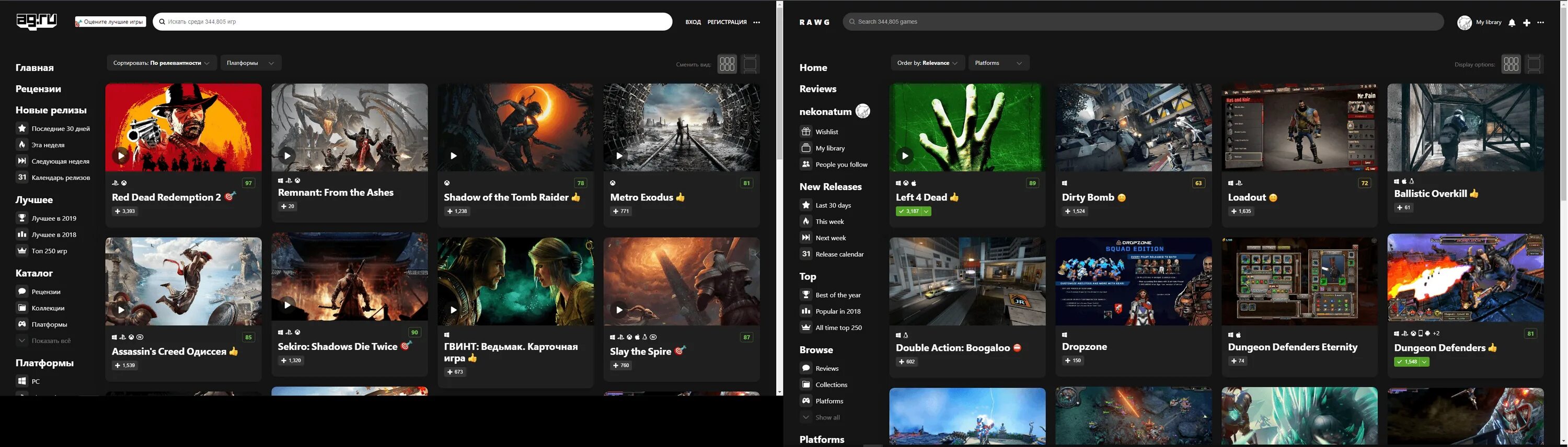This screenshot has width=1568, height=447.
Task: Open chevron on Dungeon Defenders status button
Action: [x=1425, y=362]
